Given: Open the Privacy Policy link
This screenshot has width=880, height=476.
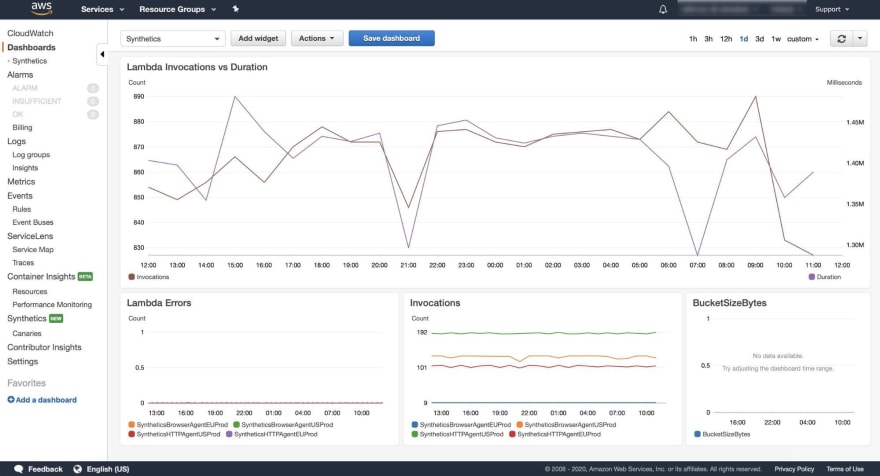Looking at the screenshot, I should point(794,469).
